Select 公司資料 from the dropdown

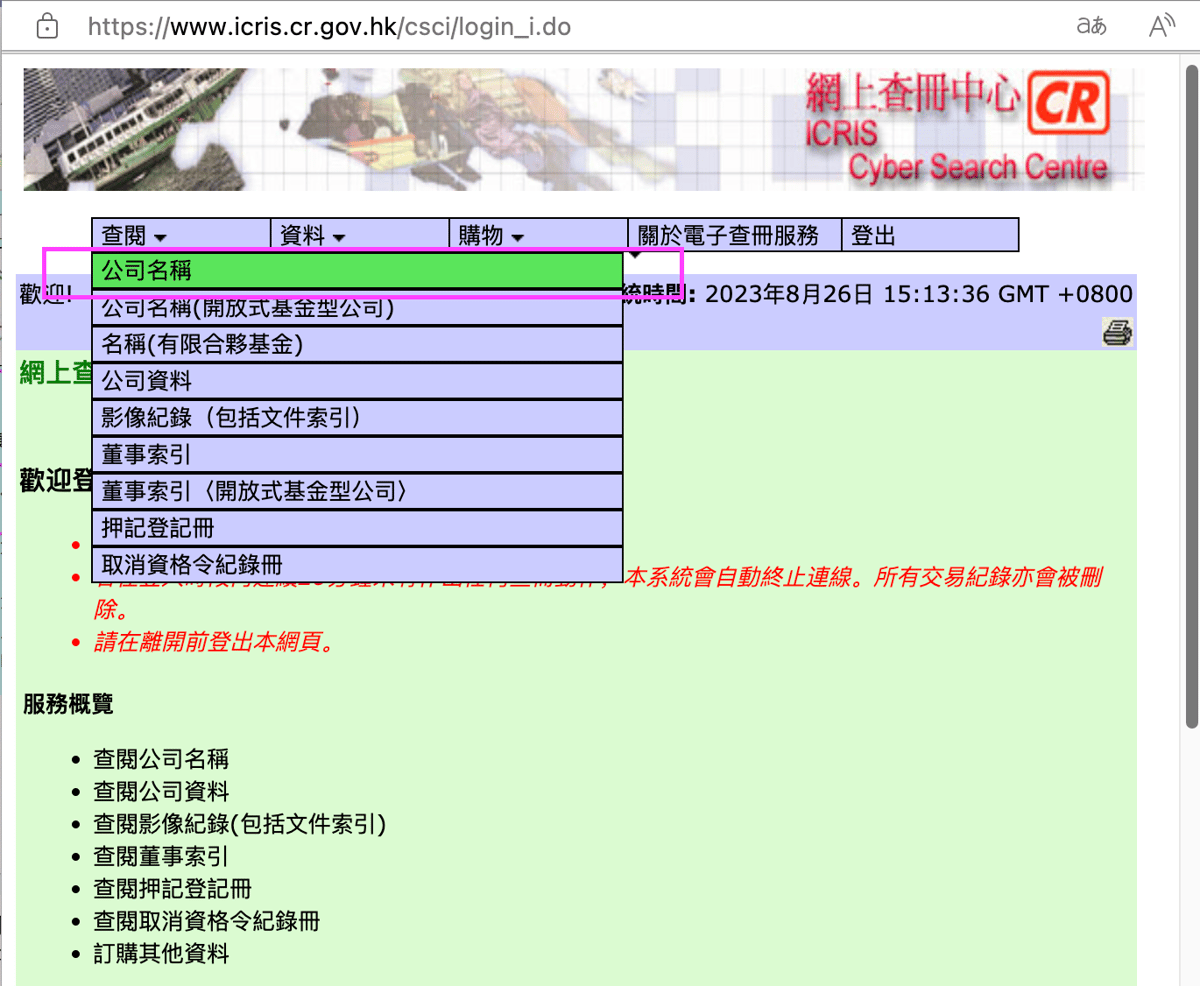357,382
